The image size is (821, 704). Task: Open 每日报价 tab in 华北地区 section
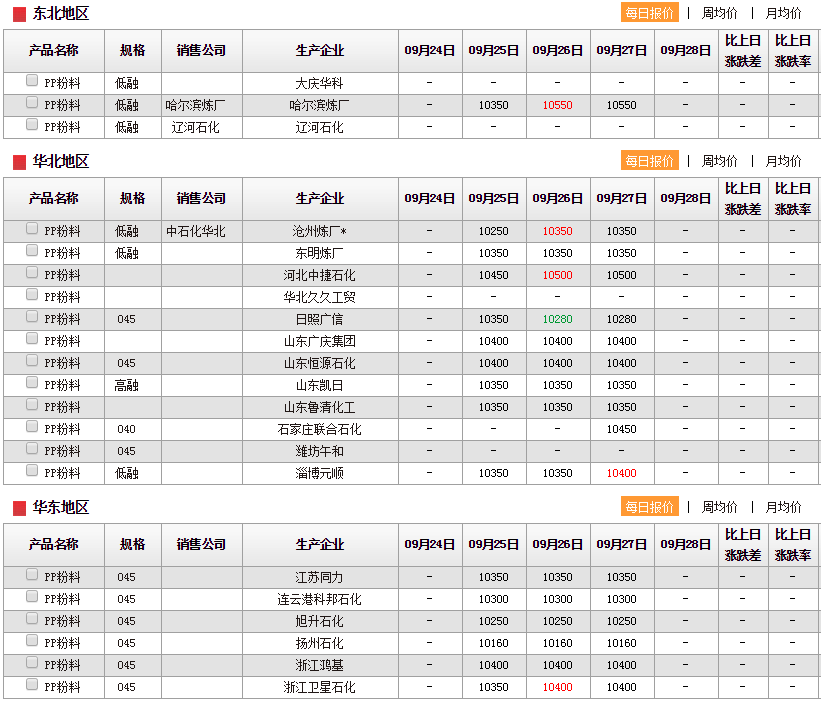point(649,161)
